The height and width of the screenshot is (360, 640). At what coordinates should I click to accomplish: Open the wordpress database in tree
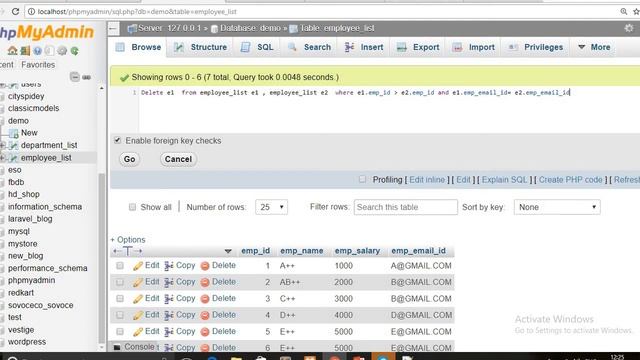[x=27, y=342]
